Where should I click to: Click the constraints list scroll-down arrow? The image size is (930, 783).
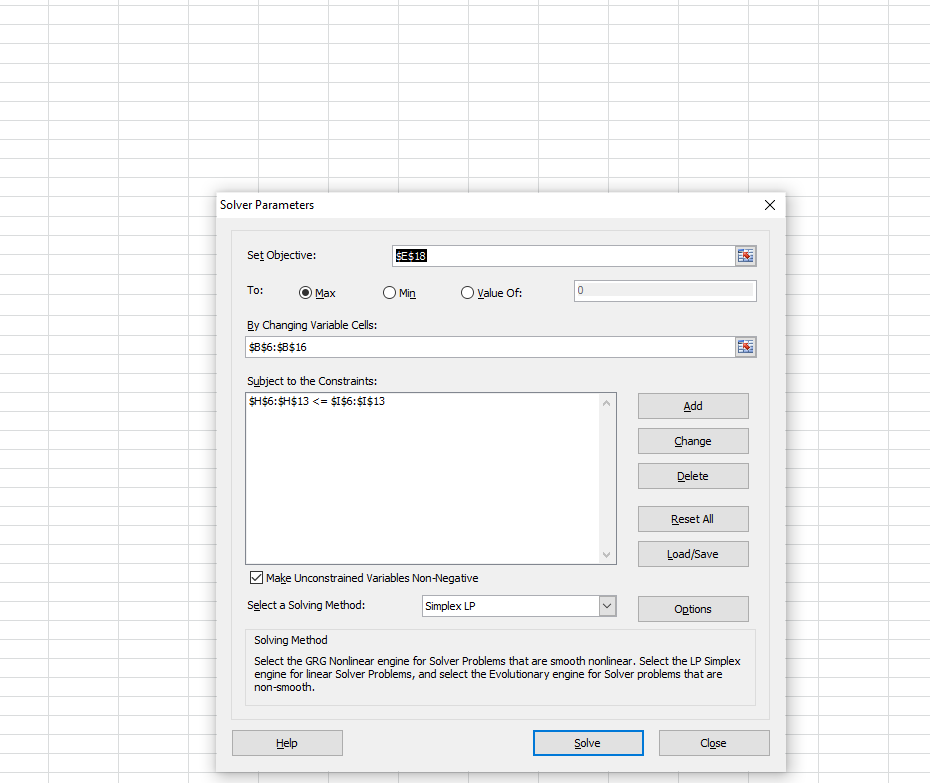[x=606, y=553]
